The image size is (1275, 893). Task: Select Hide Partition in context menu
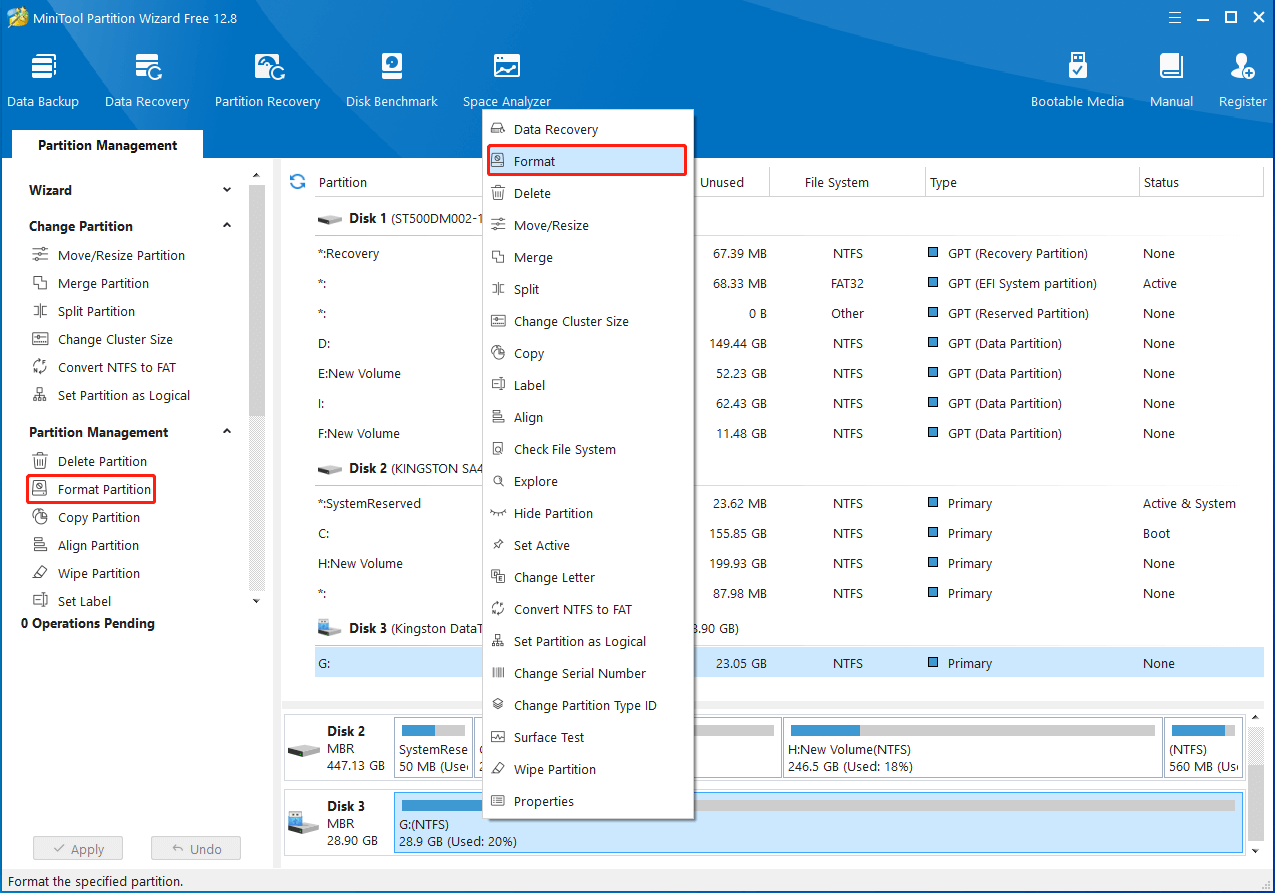588,513
